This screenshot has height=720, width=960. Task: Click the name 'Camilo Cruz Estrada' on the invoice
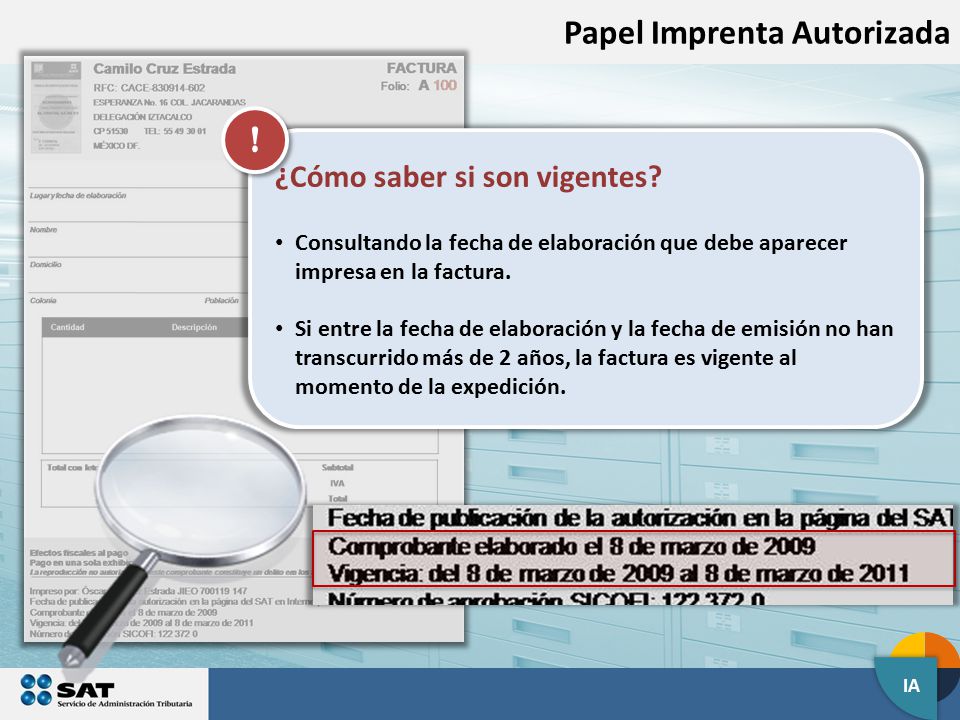(x=164, y=69)
